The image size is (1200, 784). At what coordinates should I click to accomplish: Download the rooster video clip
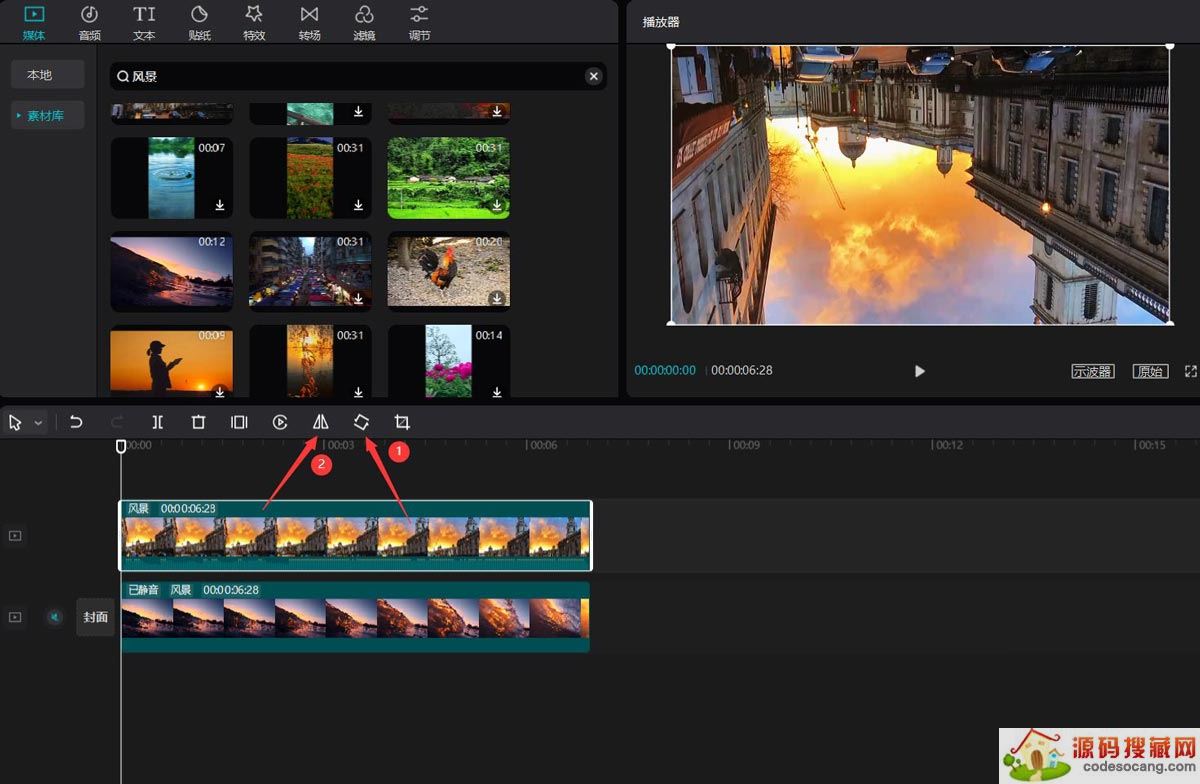[x=497, y=298]
